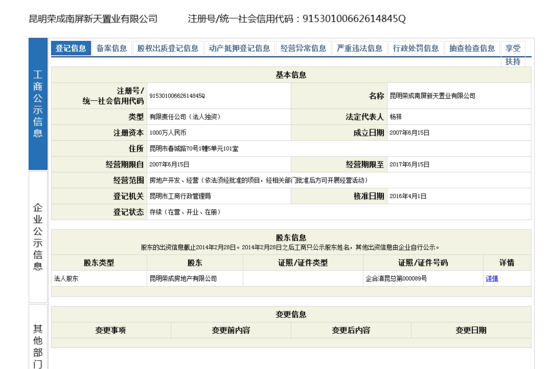This screenshot has width=550, height=369.
Task: Click the header credit code 91530100662614845Q
Action: (x=354, y=19)
